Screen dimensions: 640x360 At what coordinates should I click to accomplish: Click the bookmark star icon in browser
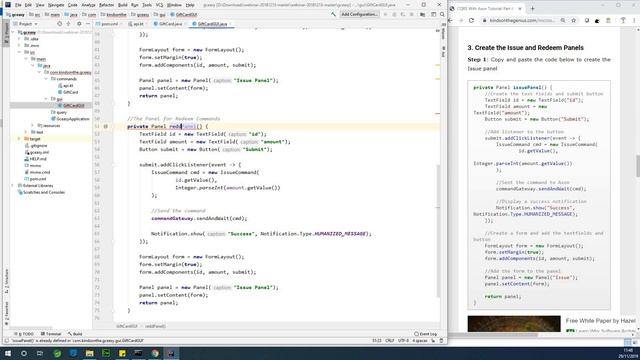pos(573,20)
